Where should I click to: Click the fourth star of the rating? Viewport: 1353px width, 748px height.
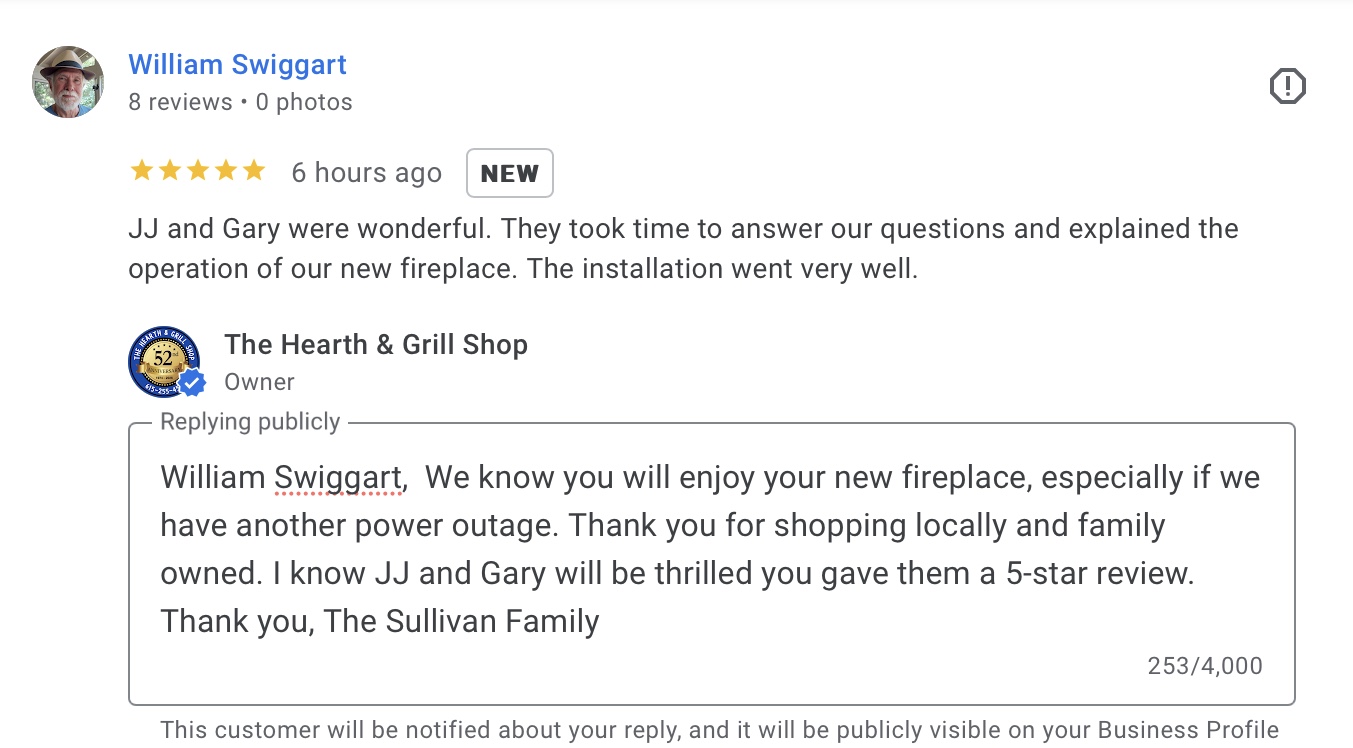click(x=226, y=171)
